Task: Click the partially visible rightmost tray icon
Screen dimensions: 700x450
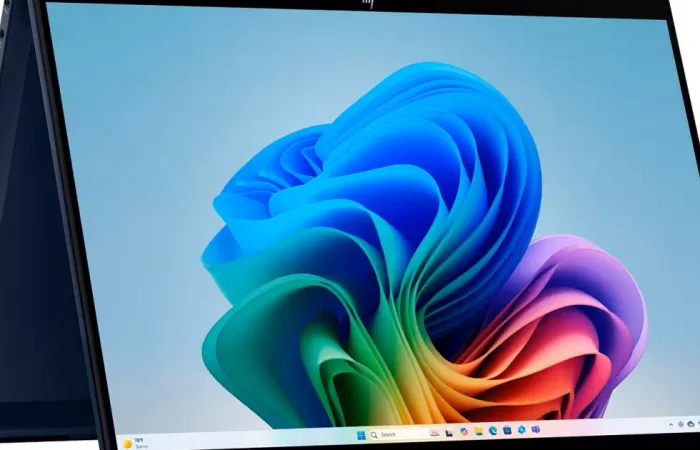Action: [x=697, y=423]
